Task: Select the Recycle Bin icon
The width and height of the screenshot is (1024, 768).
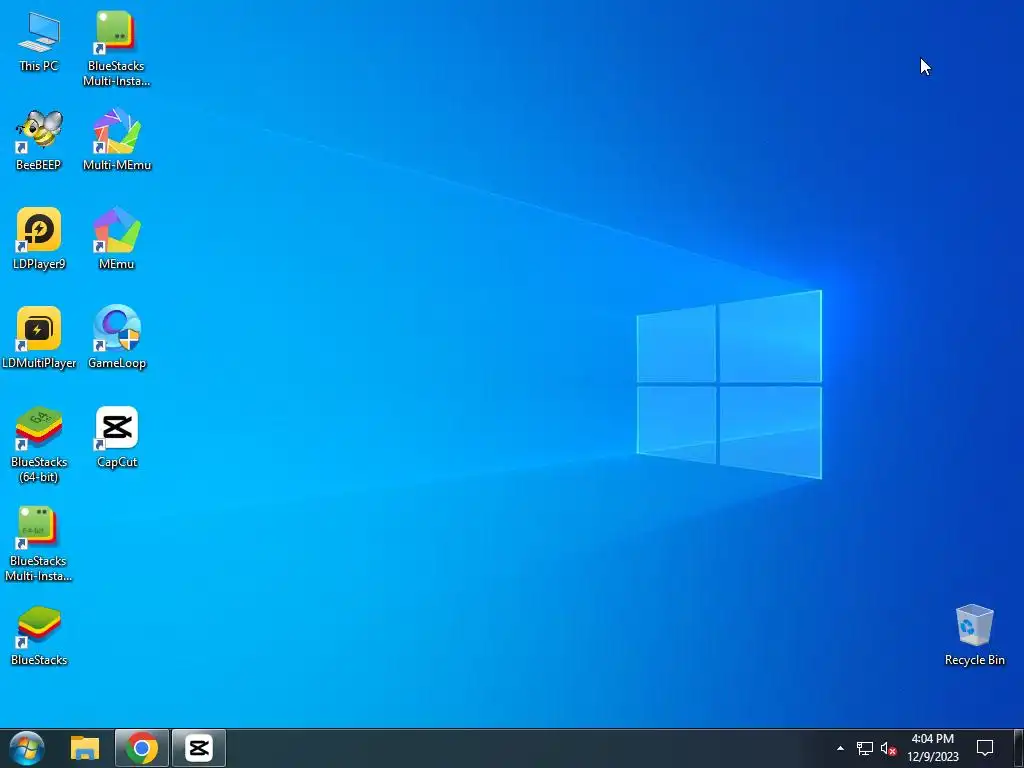Action: pyautogui.click(x=974, y=635)
